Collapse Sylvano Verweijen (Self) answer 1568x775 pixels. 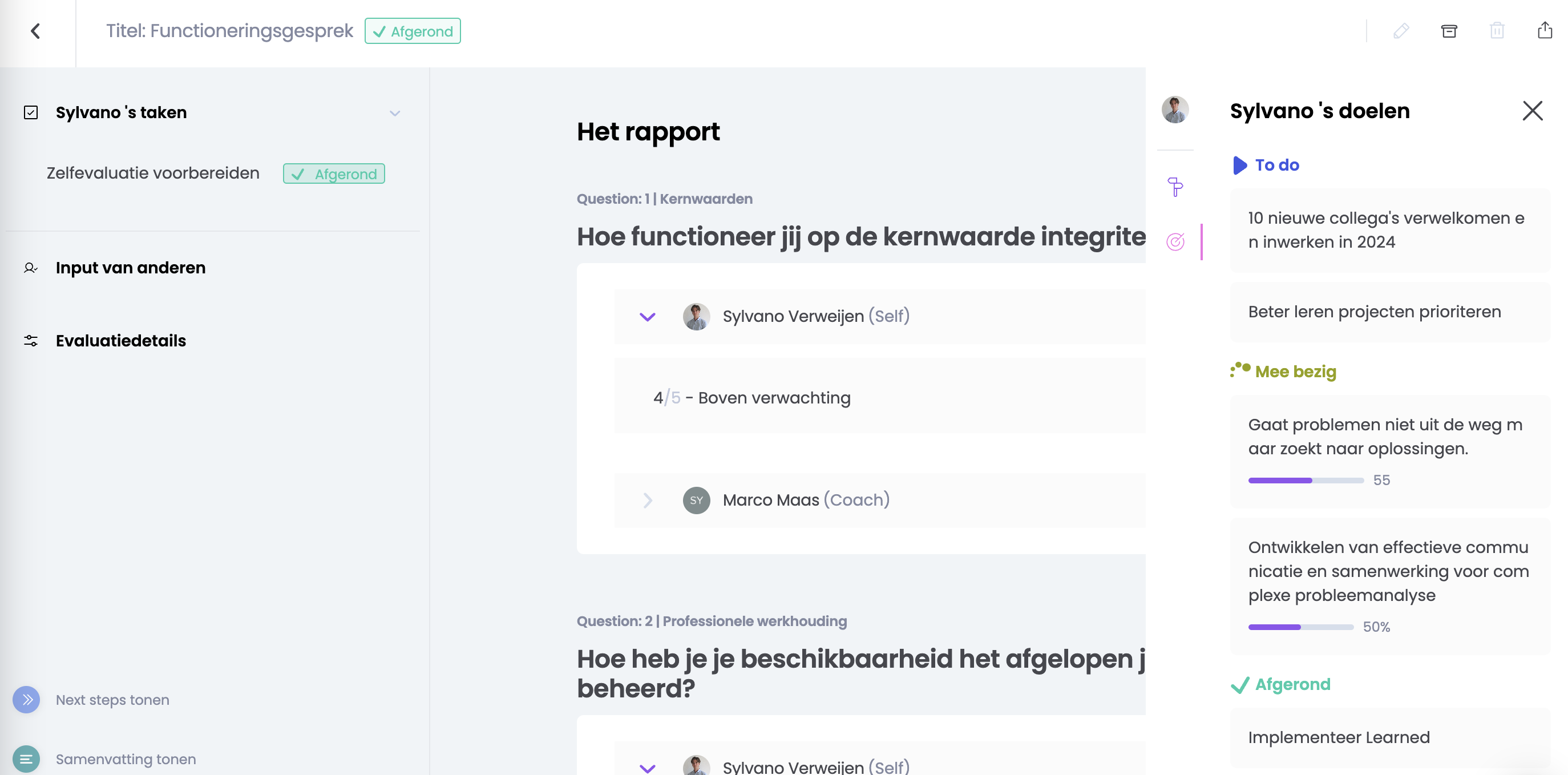(x=647, y=317)
